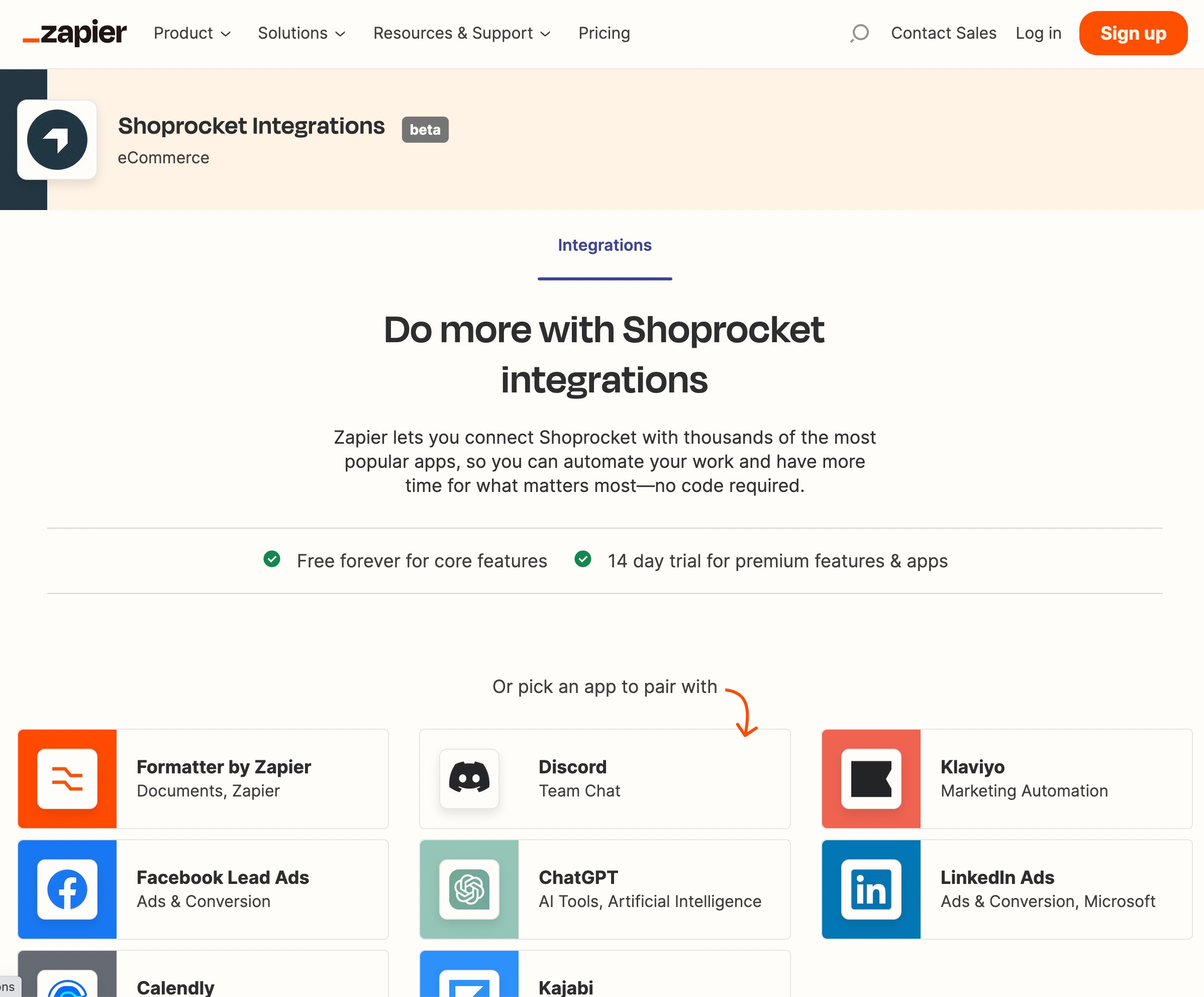The image size is (1204, 997).
Task: Click the Sign up button
Action: tap(1133, 33)
